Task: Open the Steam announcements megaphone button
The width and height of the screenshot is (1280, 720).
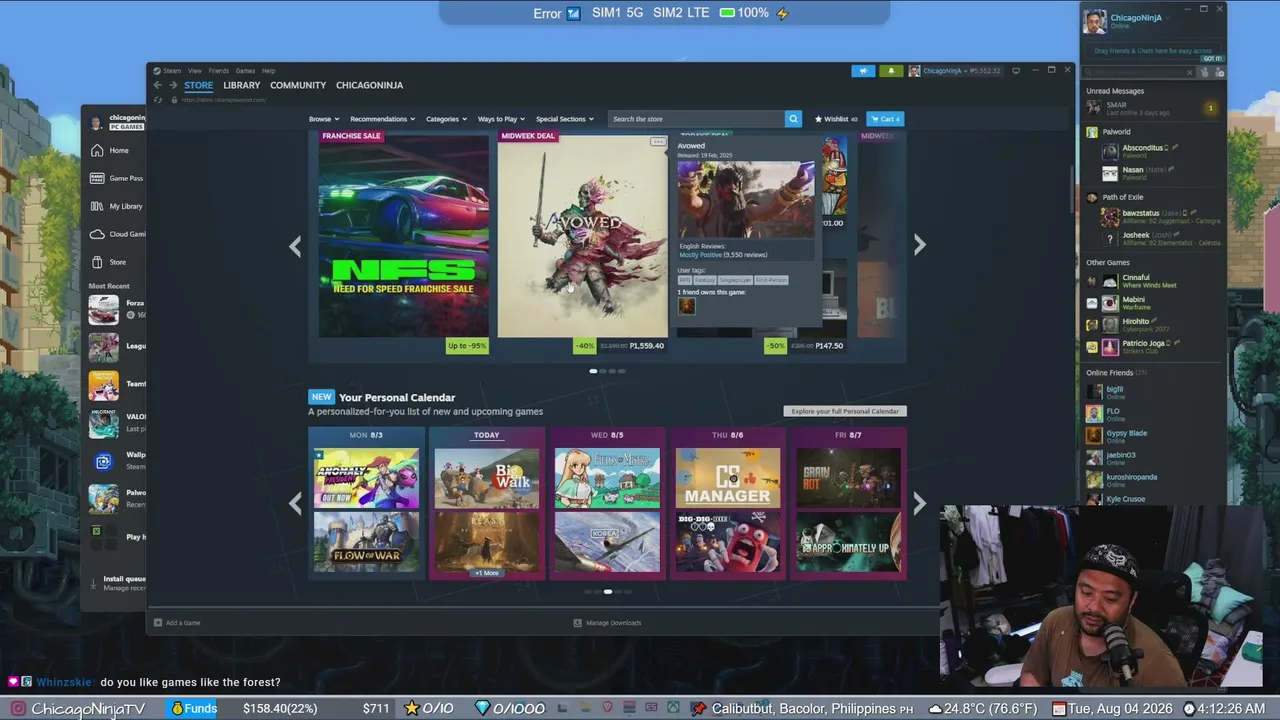Action: tap(863, 71)
